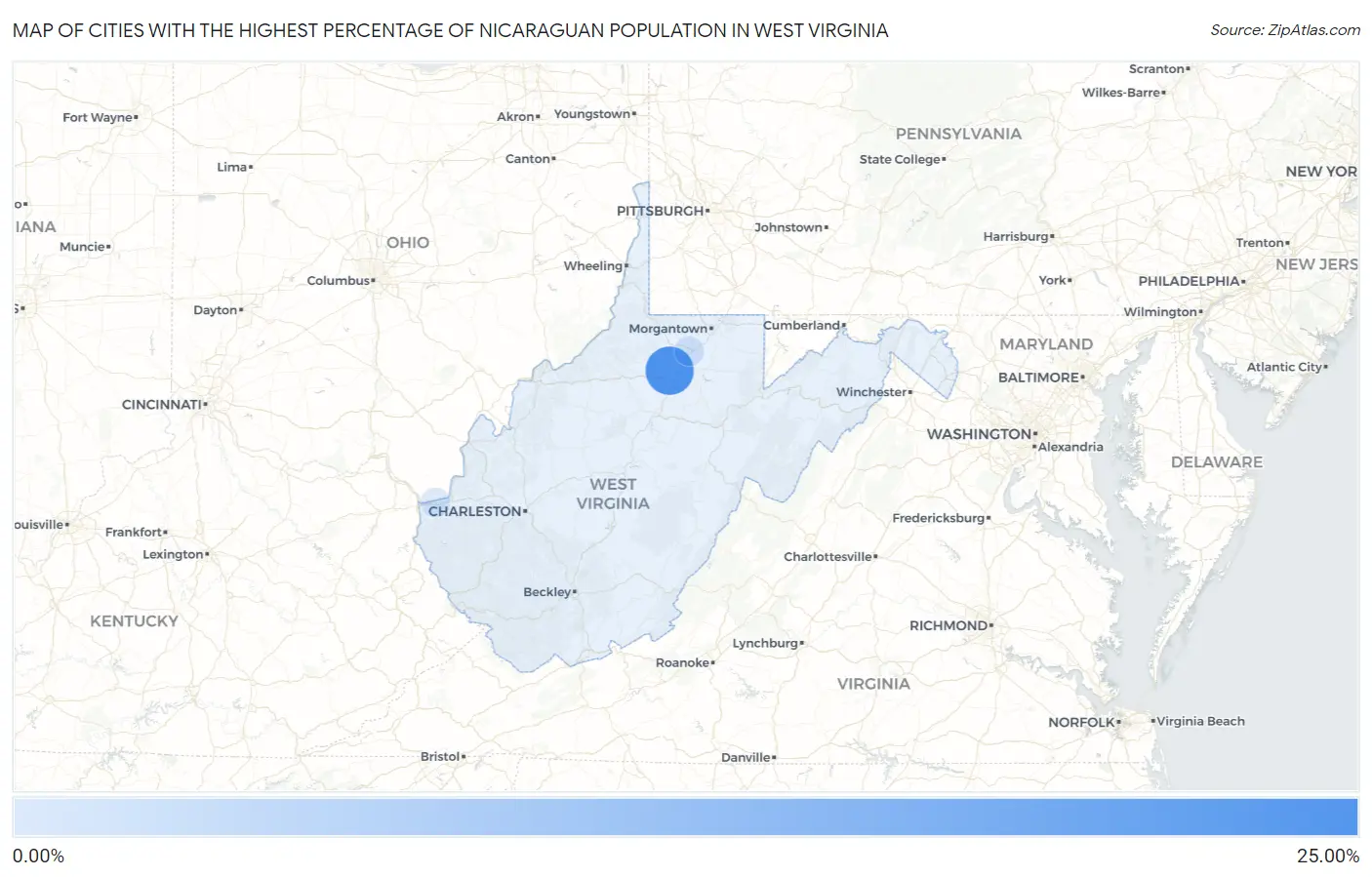Click the Lexington city label
Image resolution: width=1372 pixels, height=877 pixels.
(173, 554)
